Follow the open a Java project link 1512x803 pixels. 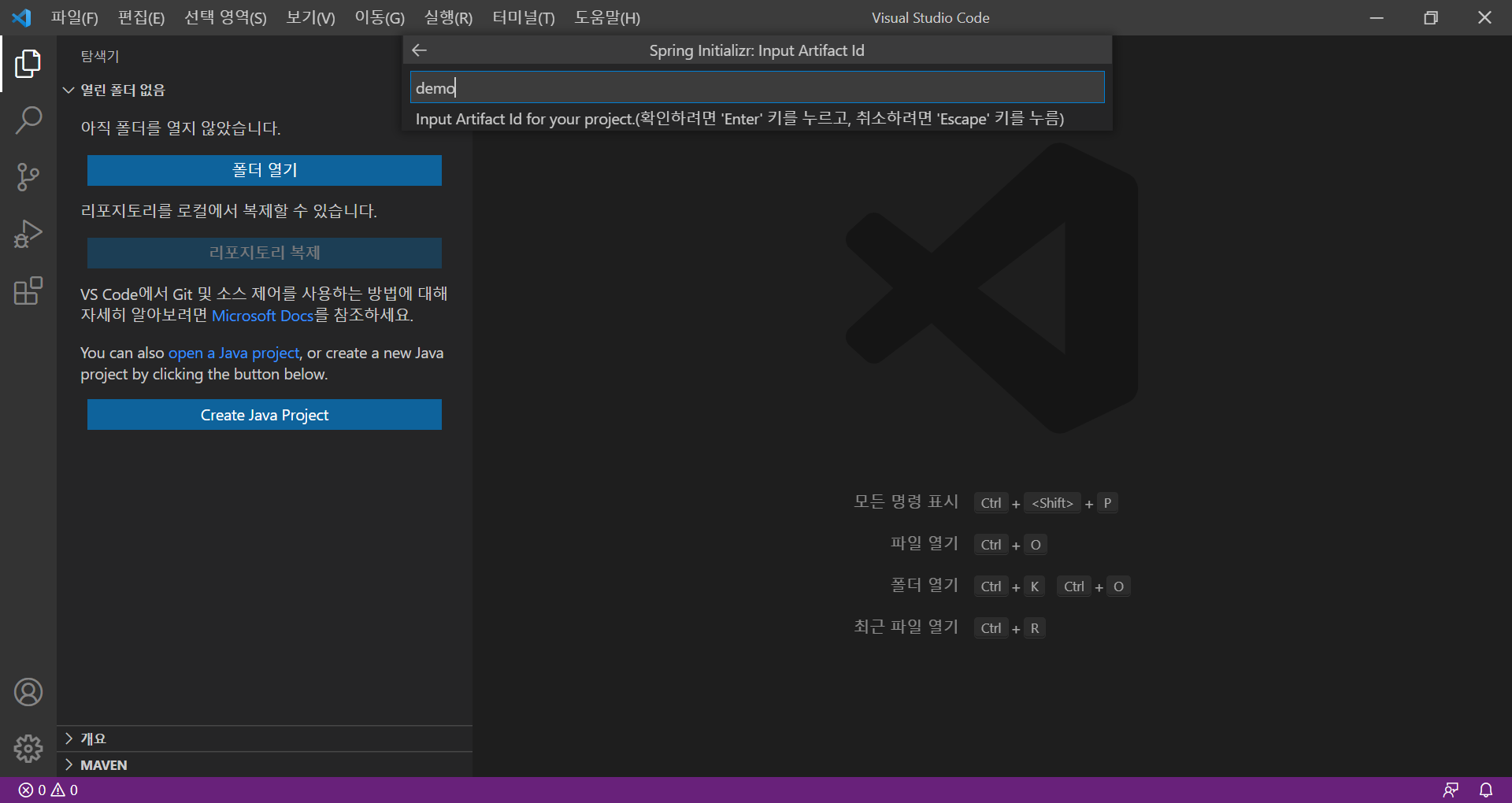coord(234,353)
